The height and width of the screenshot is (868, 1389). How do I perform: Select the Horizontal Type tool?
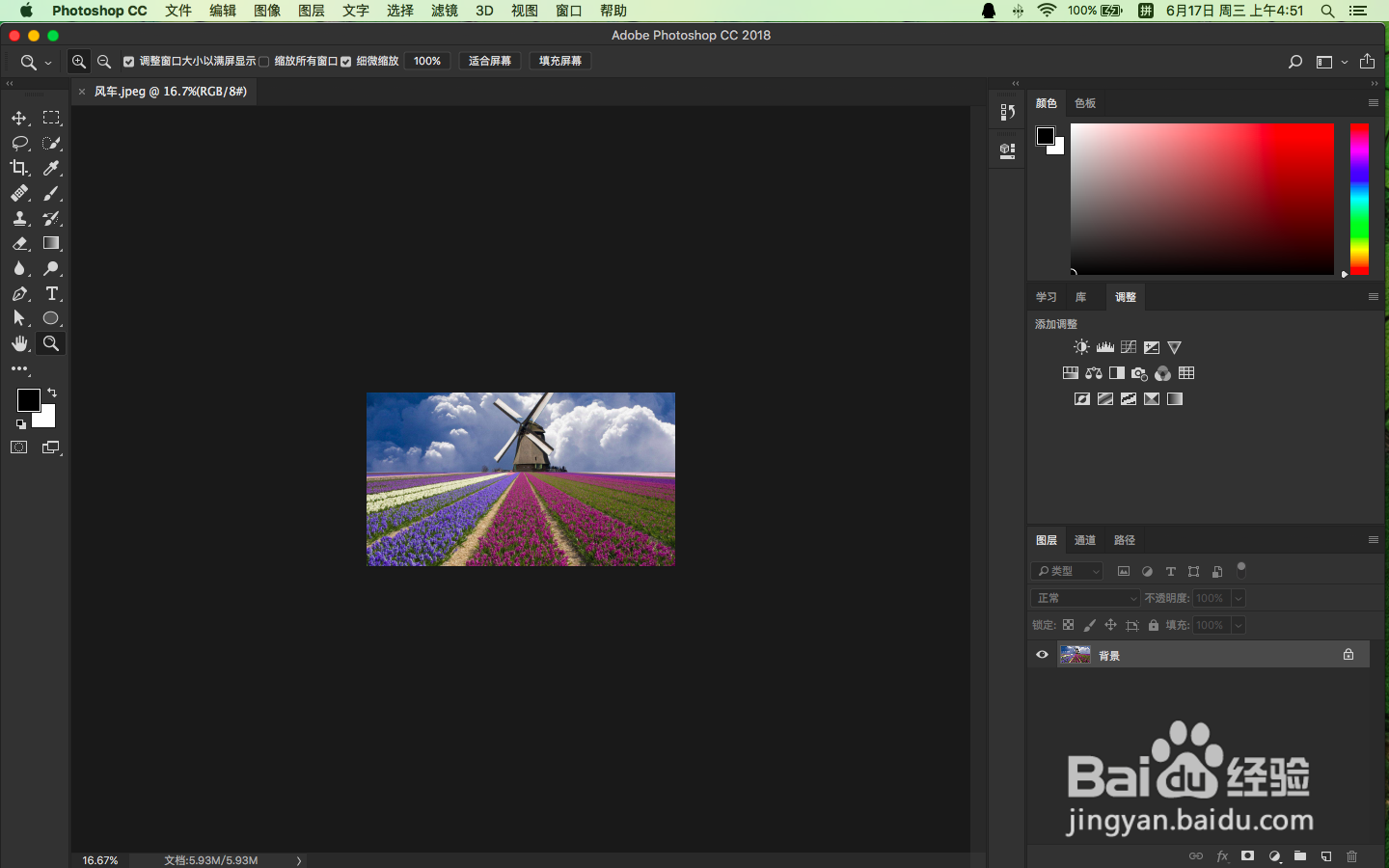point(52,293)
